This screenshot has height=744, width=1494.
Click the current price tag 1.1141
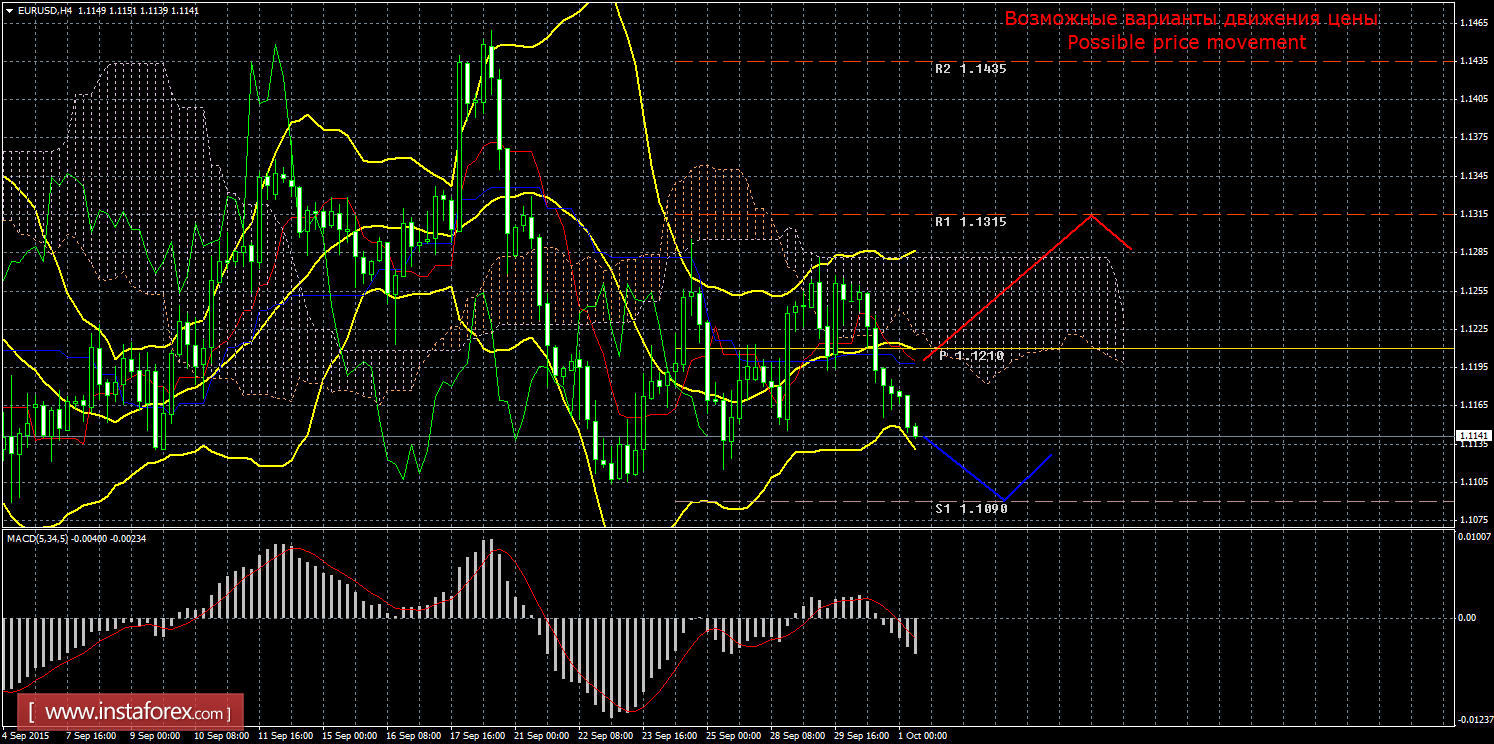1474,436
